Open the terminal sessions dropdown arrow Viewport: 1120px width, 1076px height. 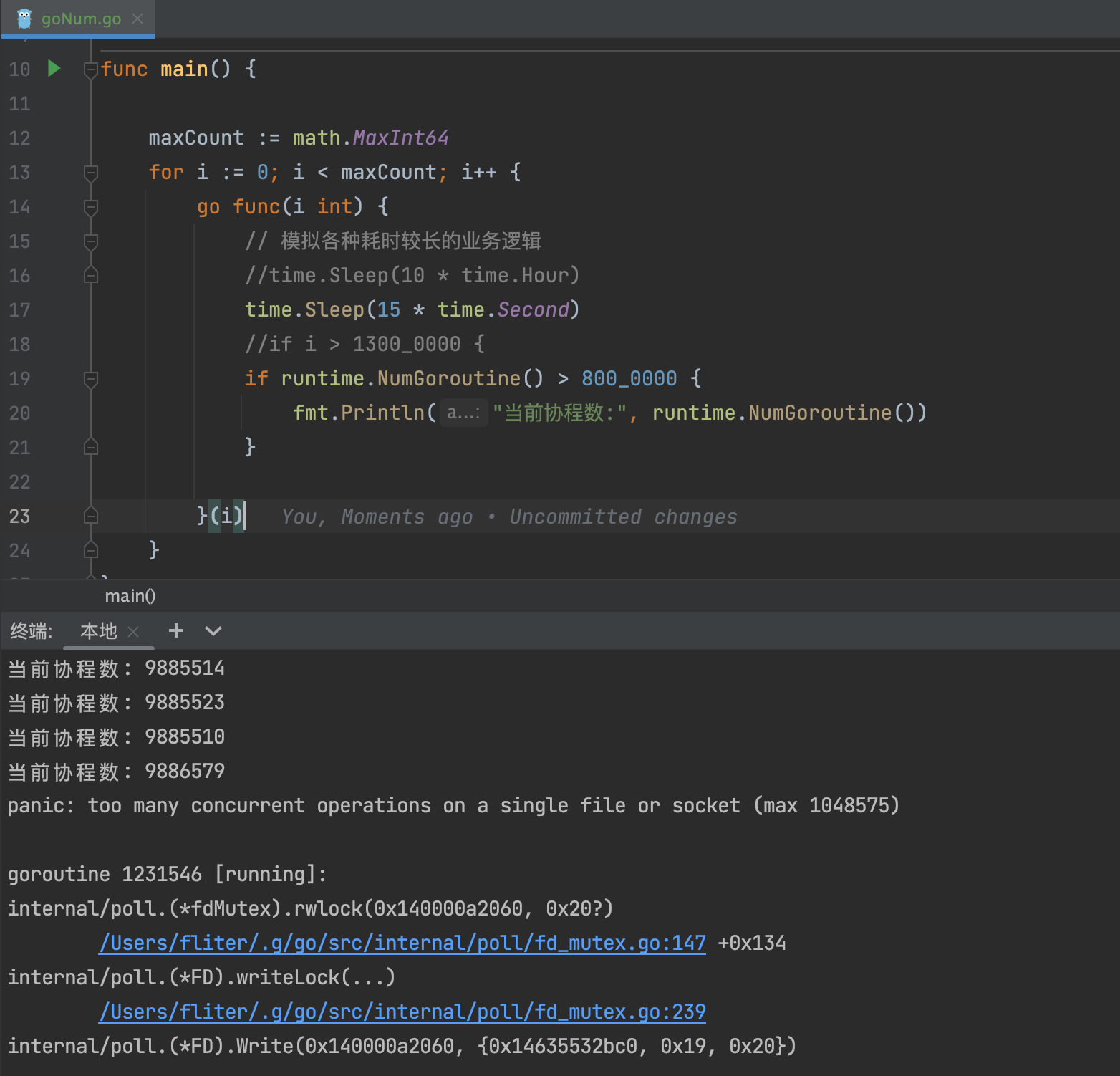(213, 631)
